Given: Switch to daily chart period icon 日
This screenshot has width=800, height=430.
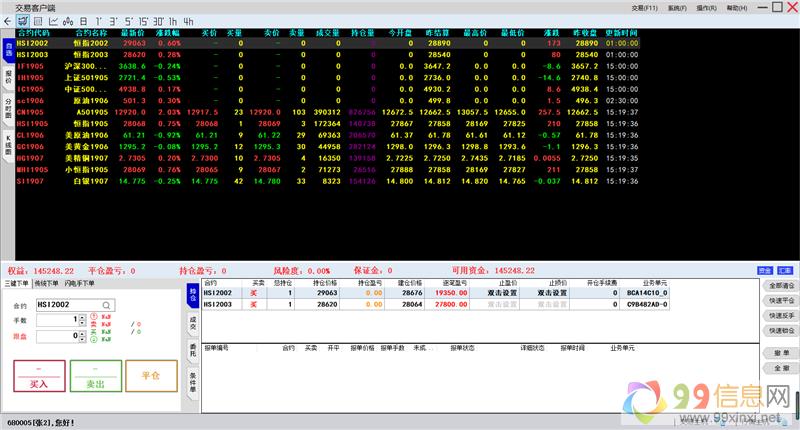Looking at the screenshot, I should click(x=84, y=19).
